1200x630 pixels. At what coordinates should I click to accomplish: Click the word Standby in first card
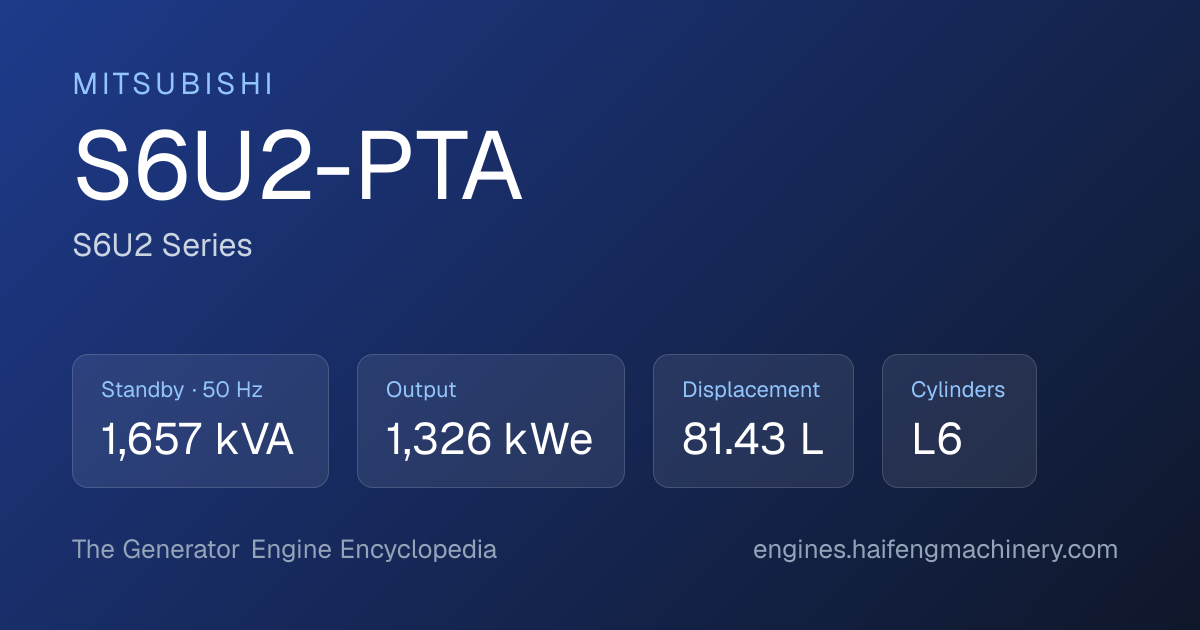pyautogui.click(x=142, y=390)
